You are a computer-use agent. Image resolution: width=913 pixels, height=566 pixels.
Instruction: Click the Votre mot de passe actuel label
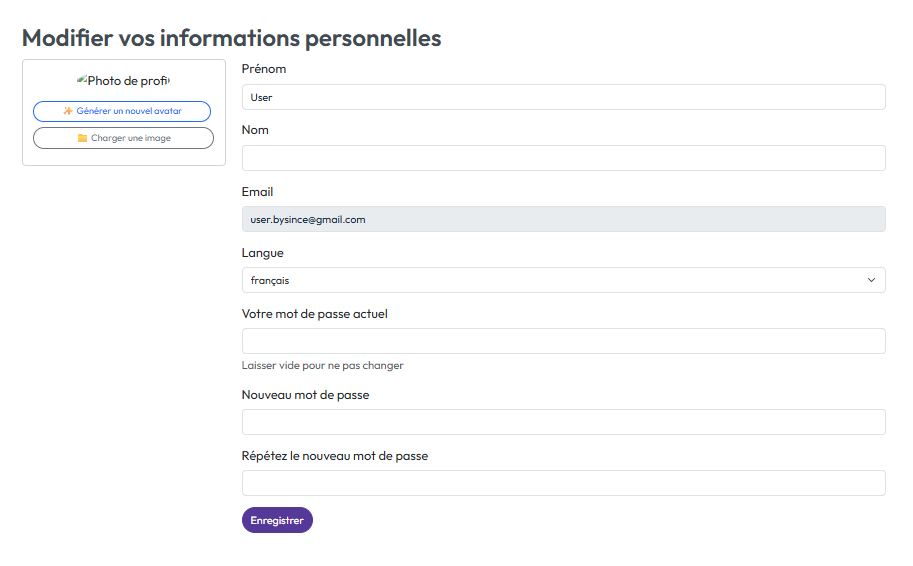click(314, 314)
